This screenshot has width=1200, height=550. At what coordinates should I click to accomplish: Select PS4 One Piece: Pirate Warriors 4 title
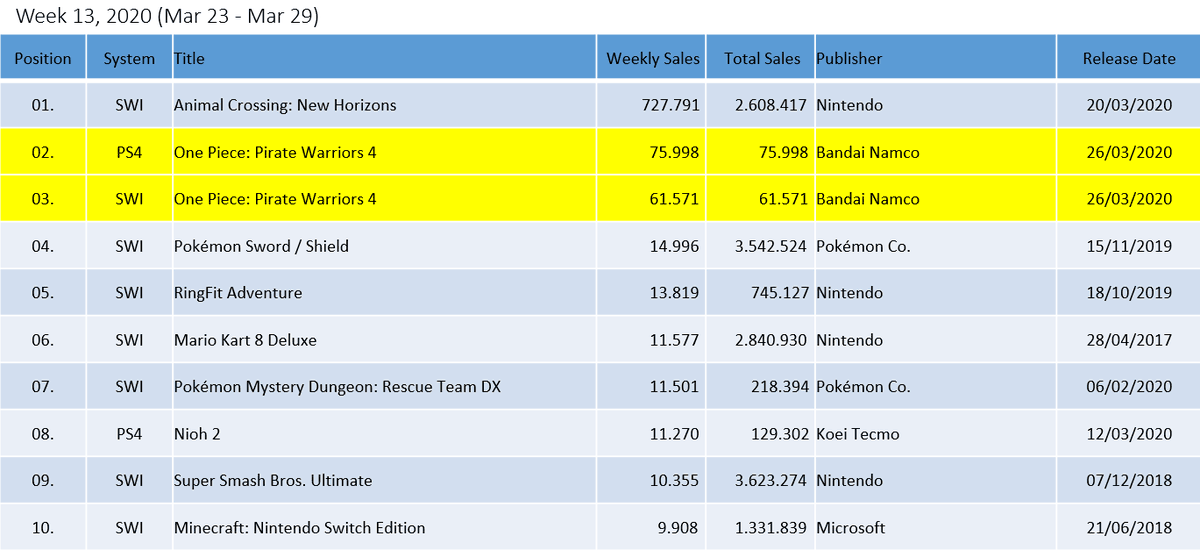[275, 152]
